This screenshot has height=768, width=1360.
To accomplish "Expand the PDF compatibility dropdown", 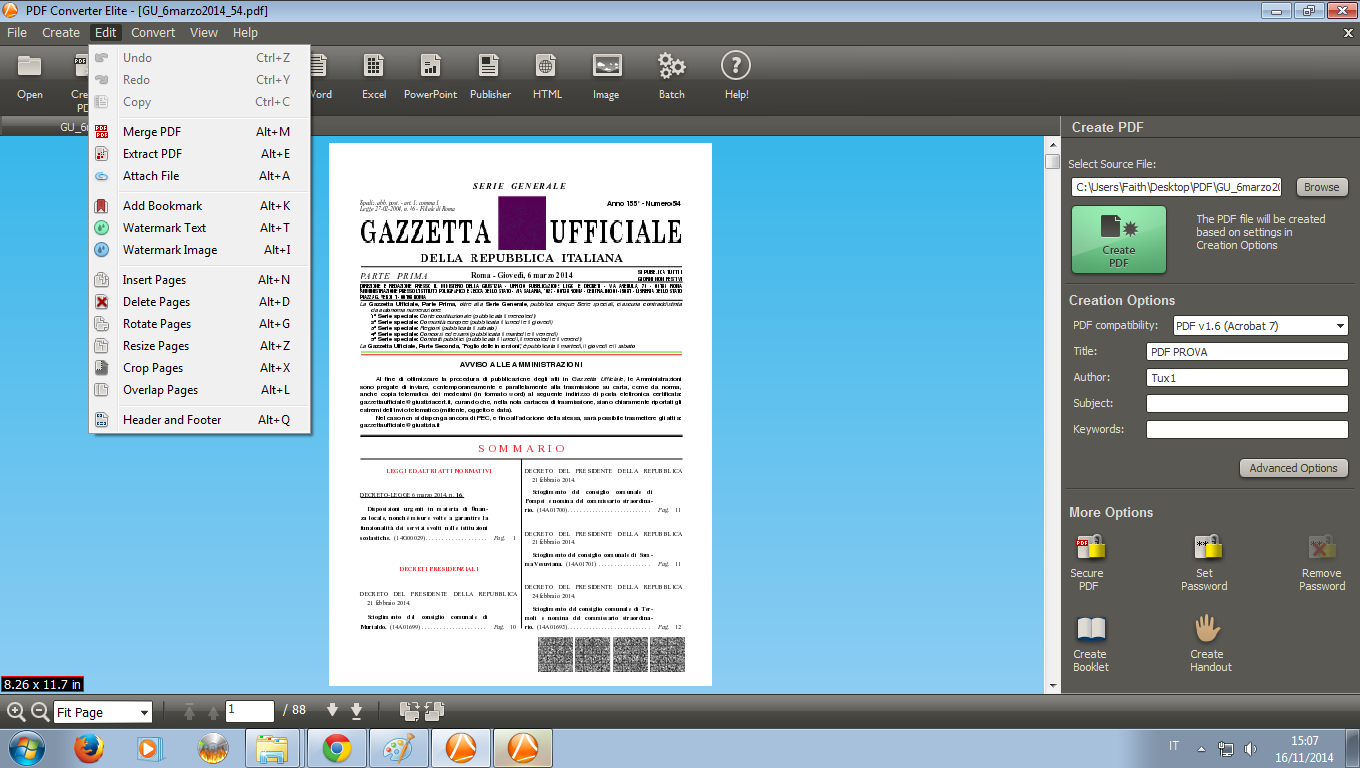I will [1340, 326].
